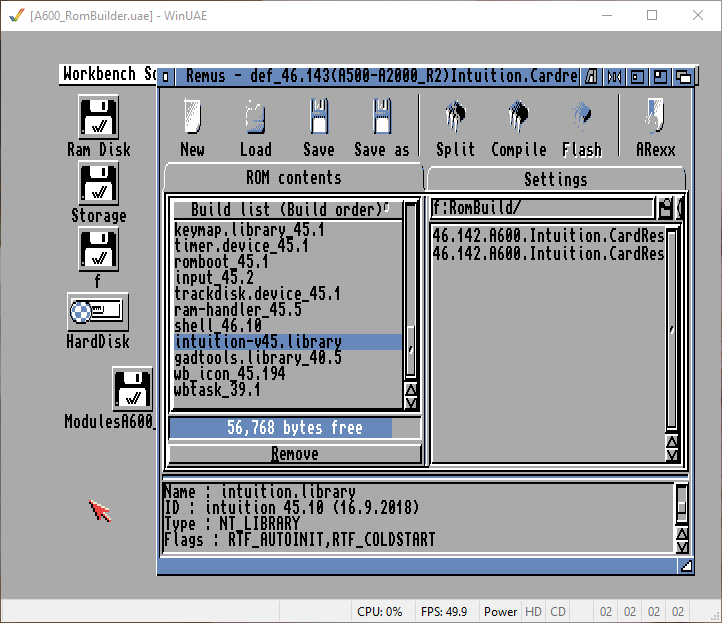Select second 46.142.A600.Intuition.CardRes file
The width and height of the screenshot is (722, 623).
tap(548, 254)
